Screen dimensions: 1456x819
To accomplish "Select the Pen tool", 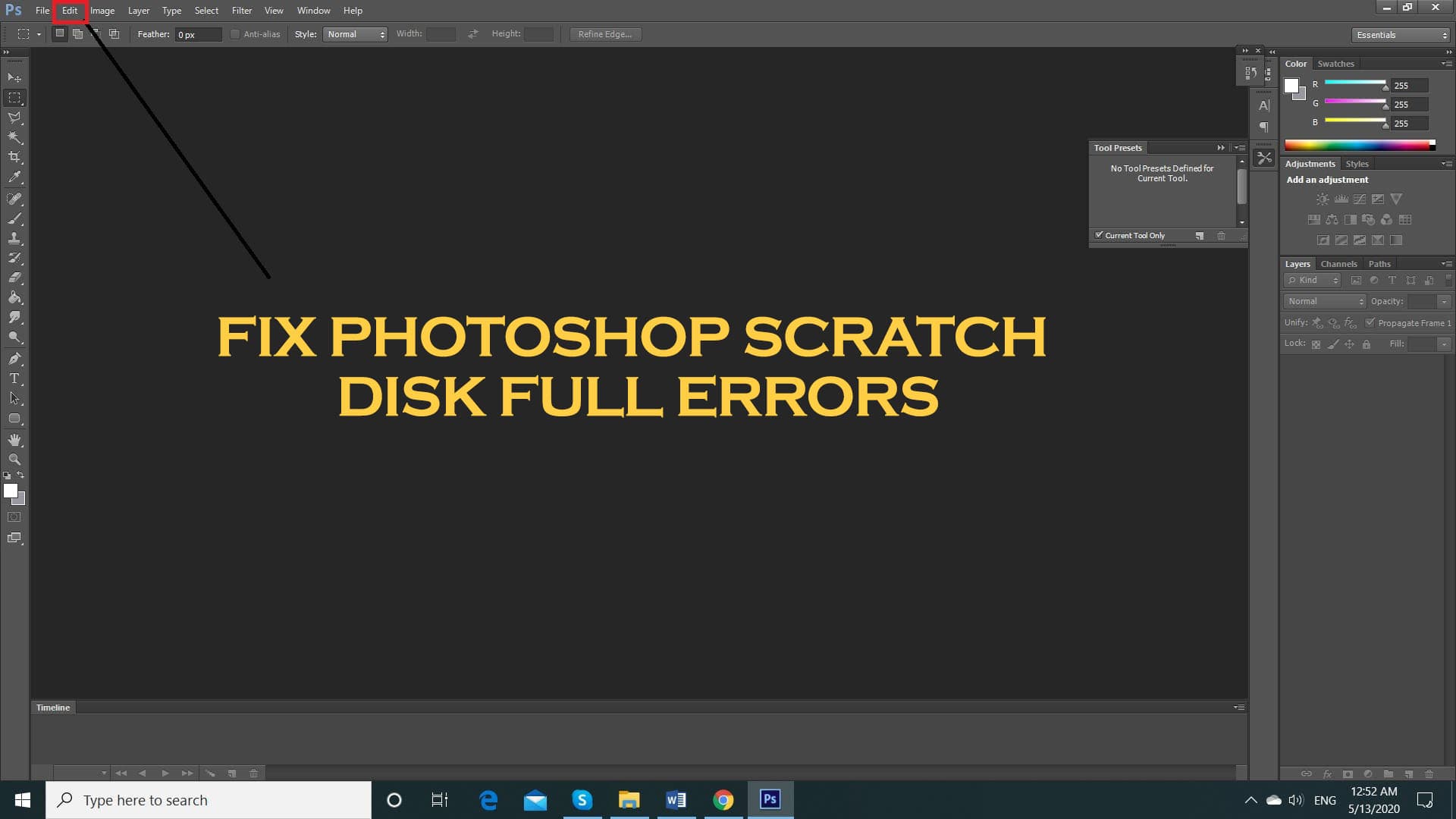I will pyautogui.click(x=14, y=359).
